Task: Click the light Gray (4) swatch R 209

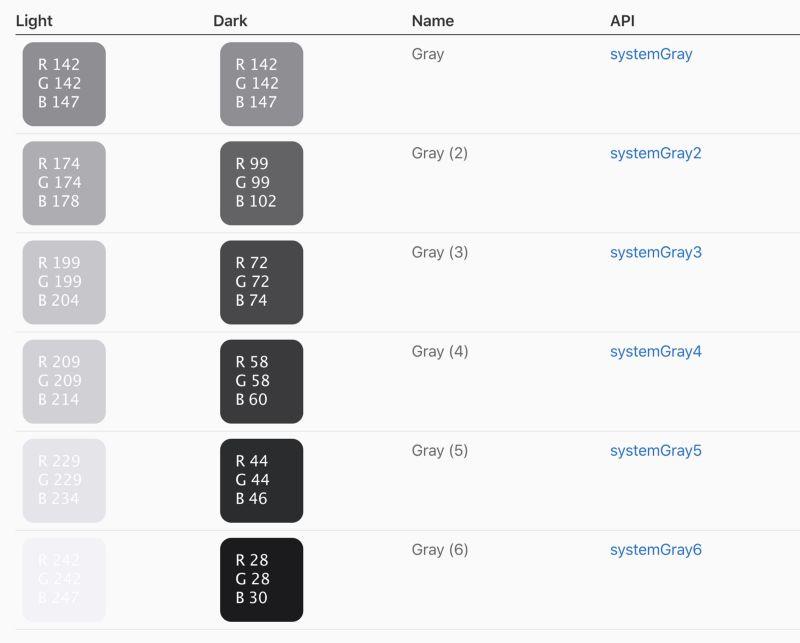Action: [x=64, y=381]
